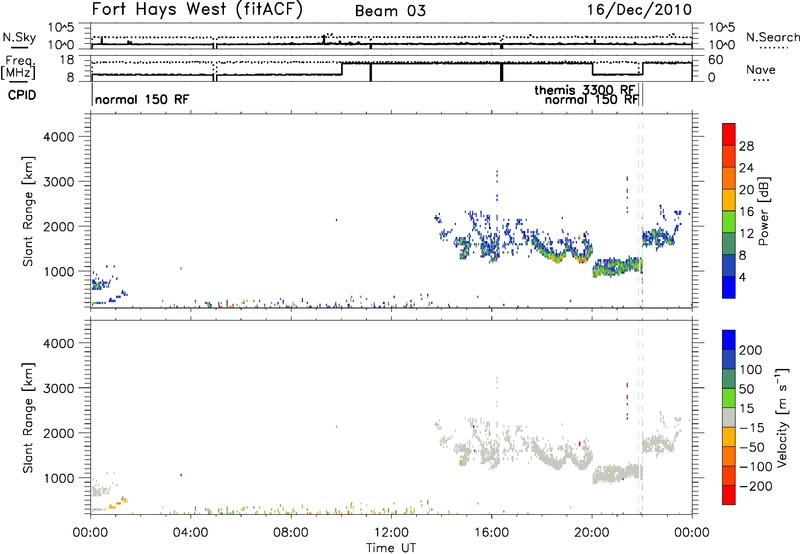This screenshot has width=800, height=554.
Task: Click the '10^5' label on the left N.Sky axis
Action: coord(61,27)
